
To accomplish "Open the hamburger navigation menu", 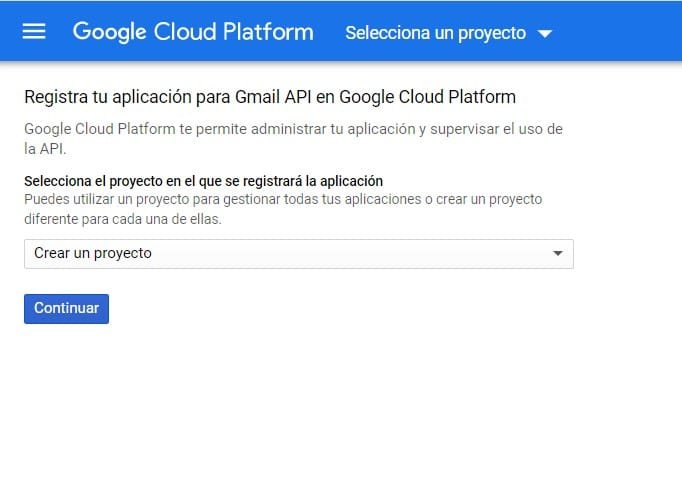I will (34, 31).
